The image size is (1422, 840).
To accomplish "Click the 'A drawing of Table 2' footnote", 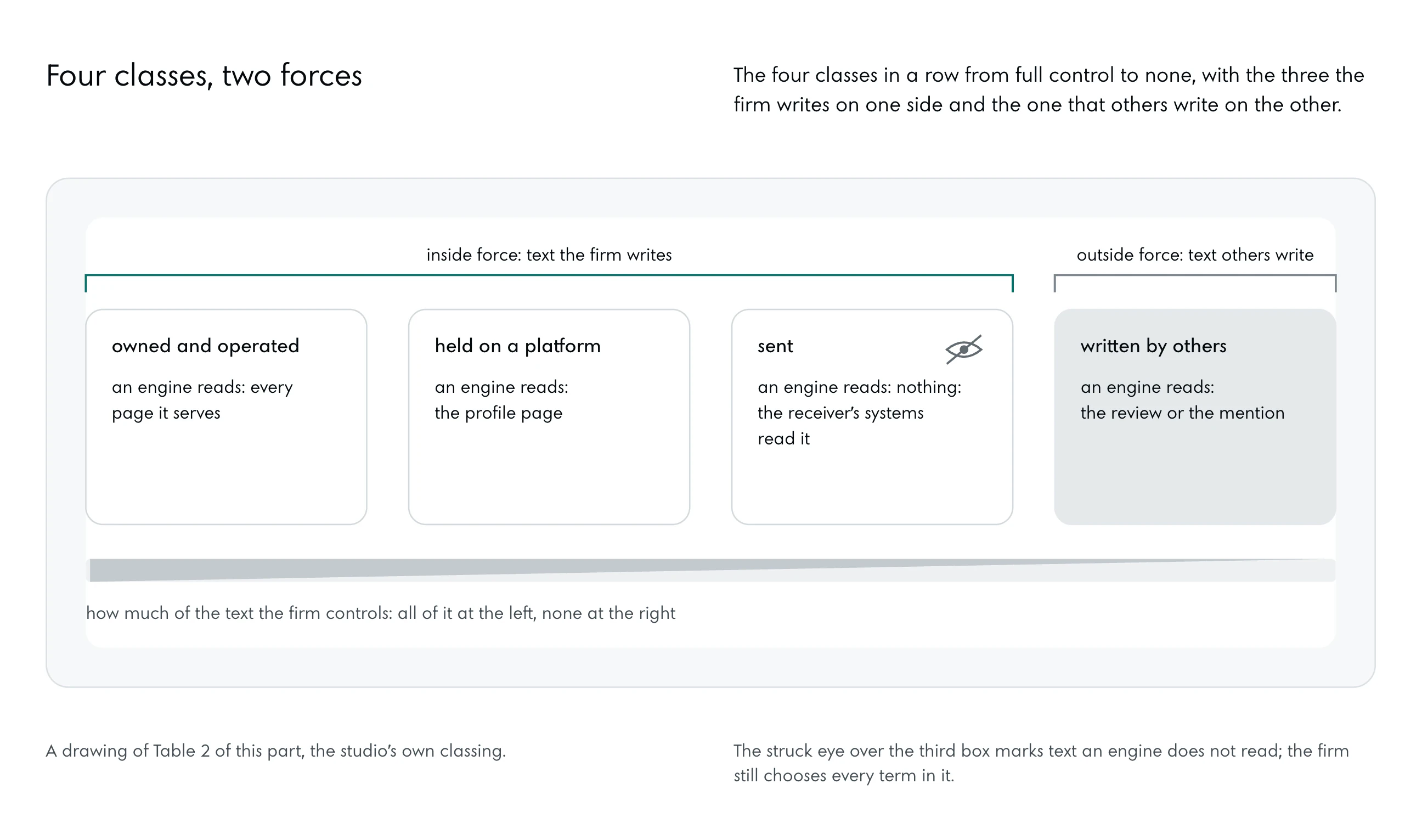I will [275, 751].
